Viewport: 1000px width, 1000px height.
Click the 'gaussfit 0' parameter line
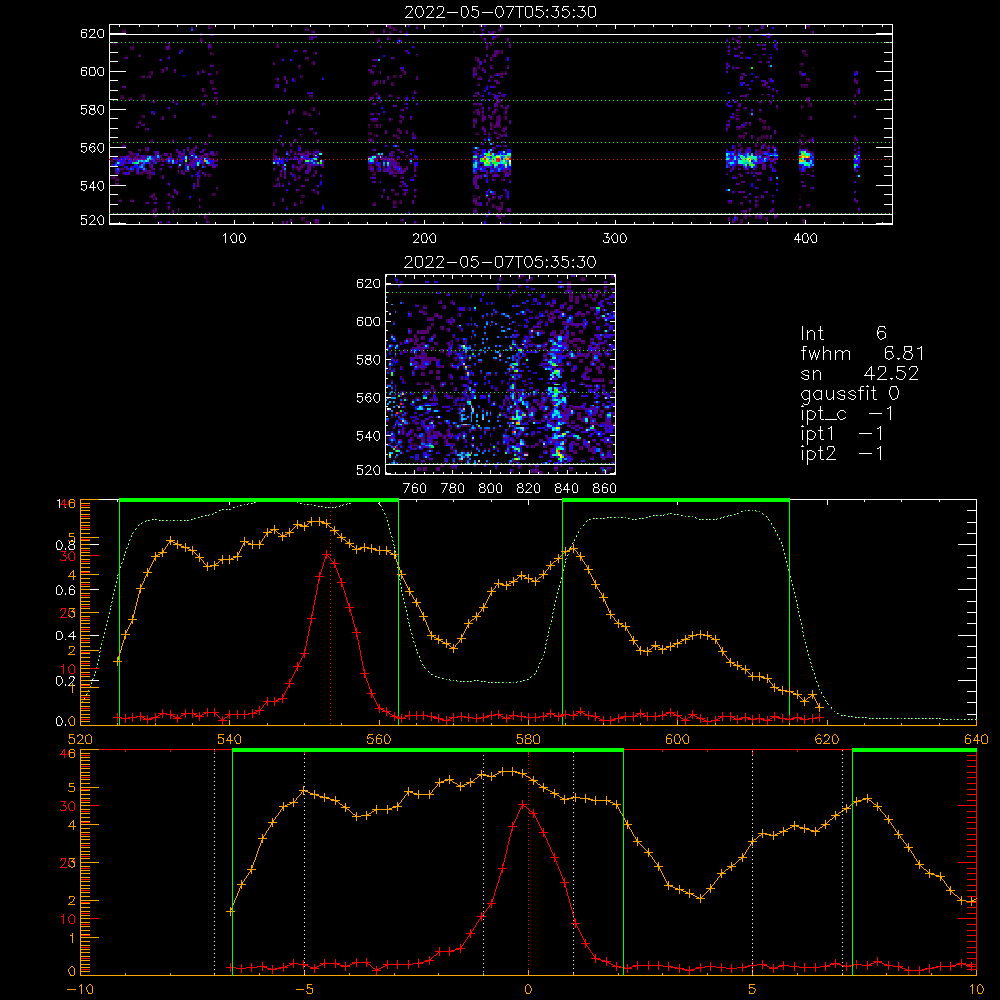click(850, 393)
